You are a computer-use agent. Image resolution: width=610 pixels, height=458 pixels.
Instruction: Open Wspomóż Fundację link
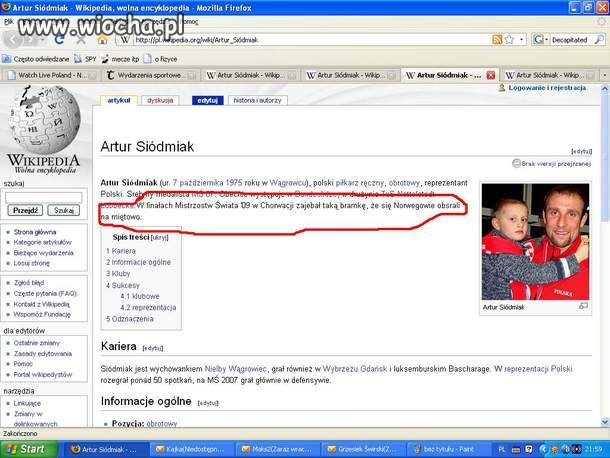click(x=42, y=314)
